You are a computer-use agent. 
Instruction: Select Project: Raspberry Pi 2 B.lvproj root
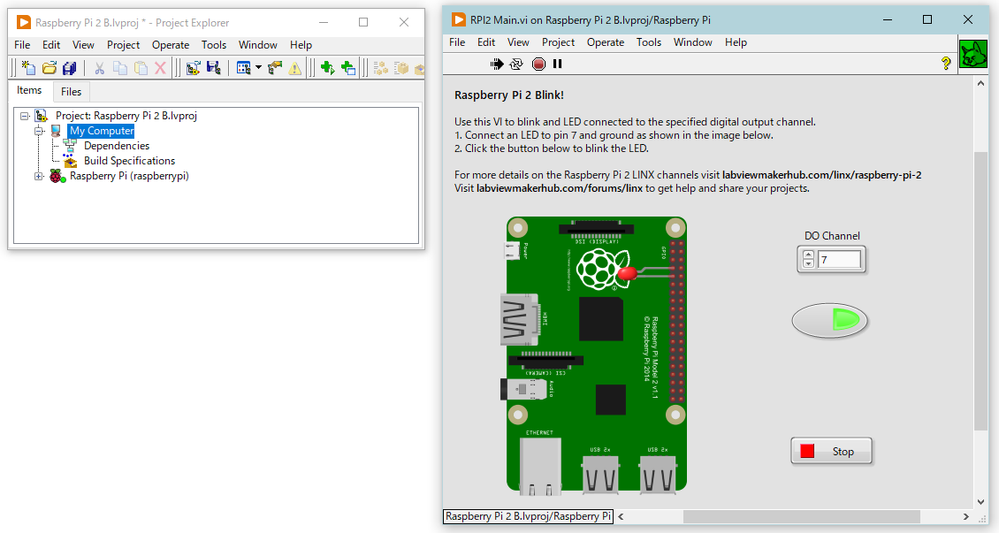(126, 116)
